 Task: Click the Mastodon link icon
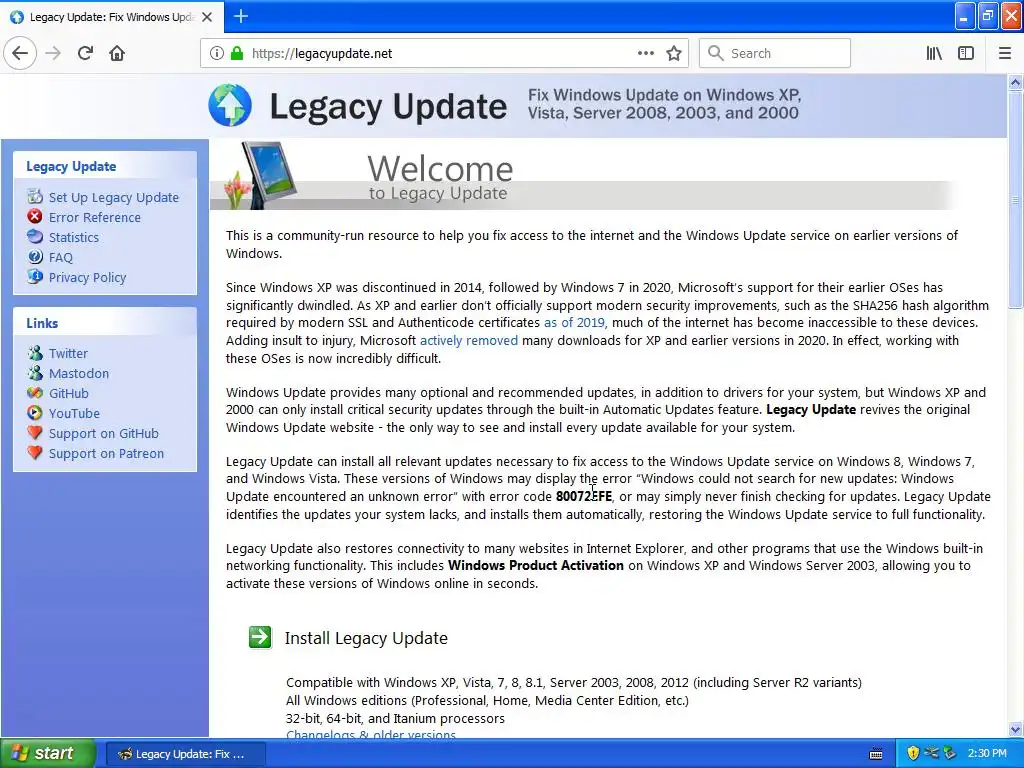click(x=35, y=373)
